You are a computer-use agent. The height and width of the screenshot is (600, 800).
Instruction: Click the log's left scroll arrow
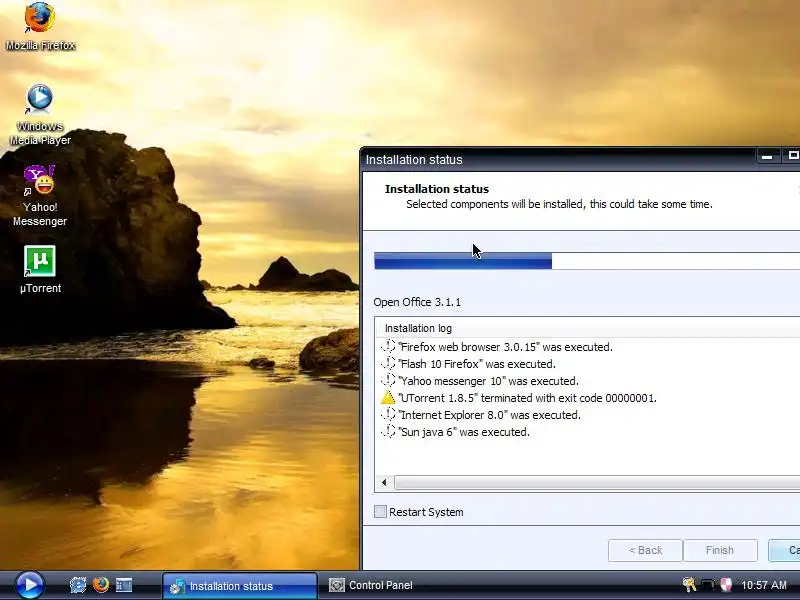(x=384, y=482)
